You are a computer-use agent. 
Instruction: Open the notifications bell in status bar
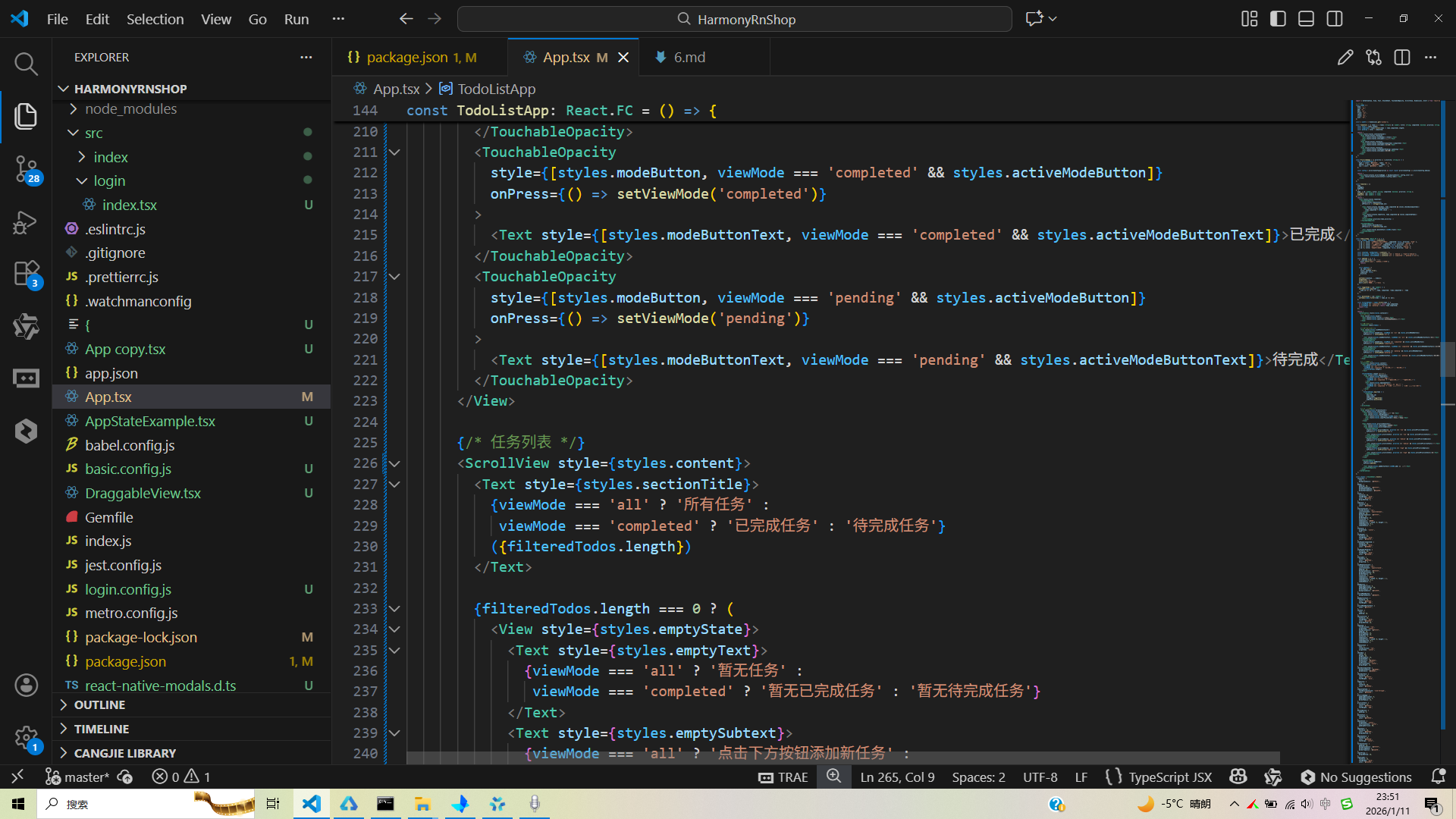pos(1438,777)
